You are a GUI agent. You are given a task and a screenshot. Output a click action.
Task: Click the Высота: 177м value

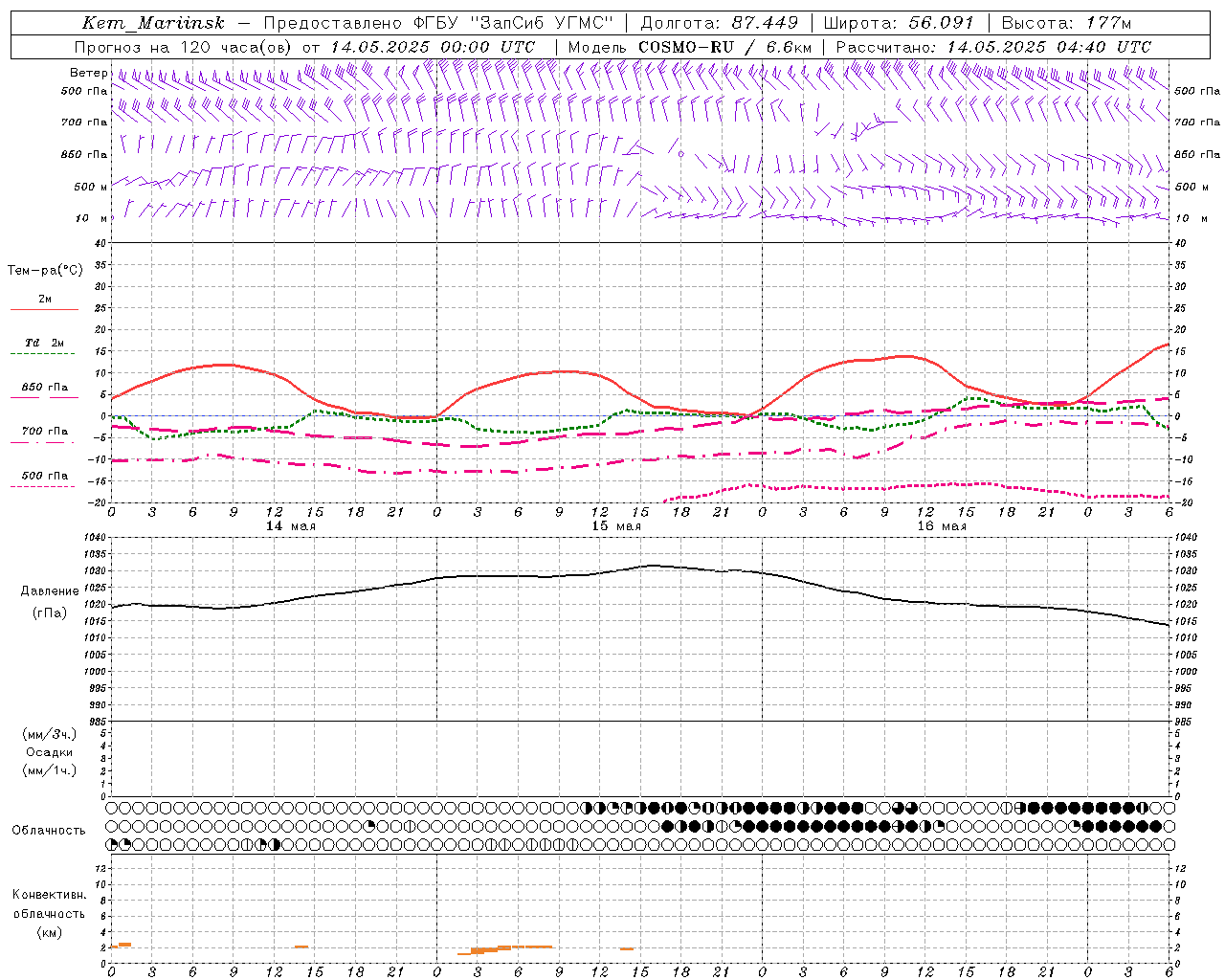click(x=1065, y=23)
